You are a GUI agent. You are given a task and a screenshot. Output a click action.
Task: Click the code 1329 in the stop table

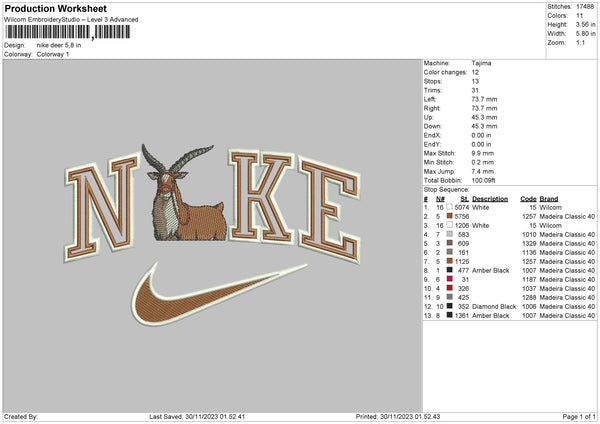point(529,243)
